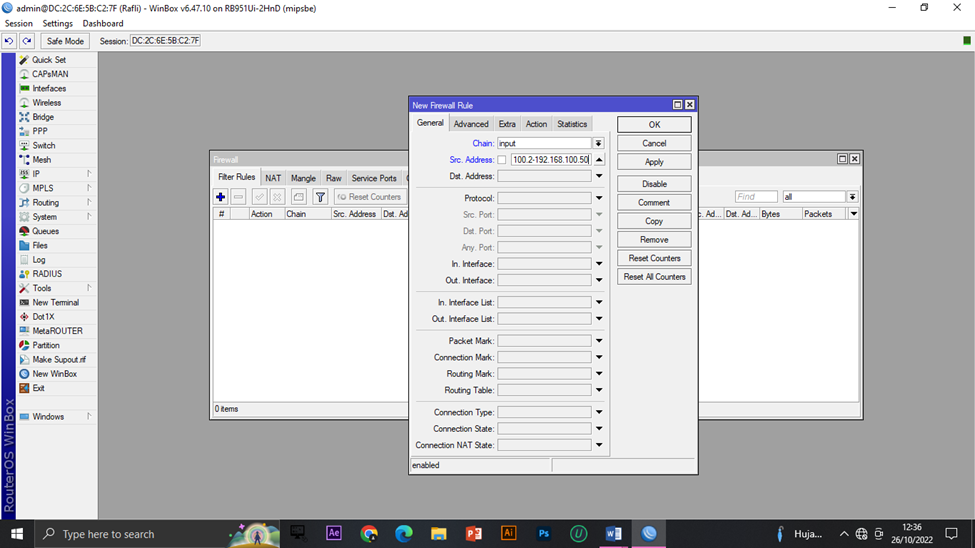Screen dimensions: 975x548
Task: Launch New Terminal from sidebar
Action: 55,302
